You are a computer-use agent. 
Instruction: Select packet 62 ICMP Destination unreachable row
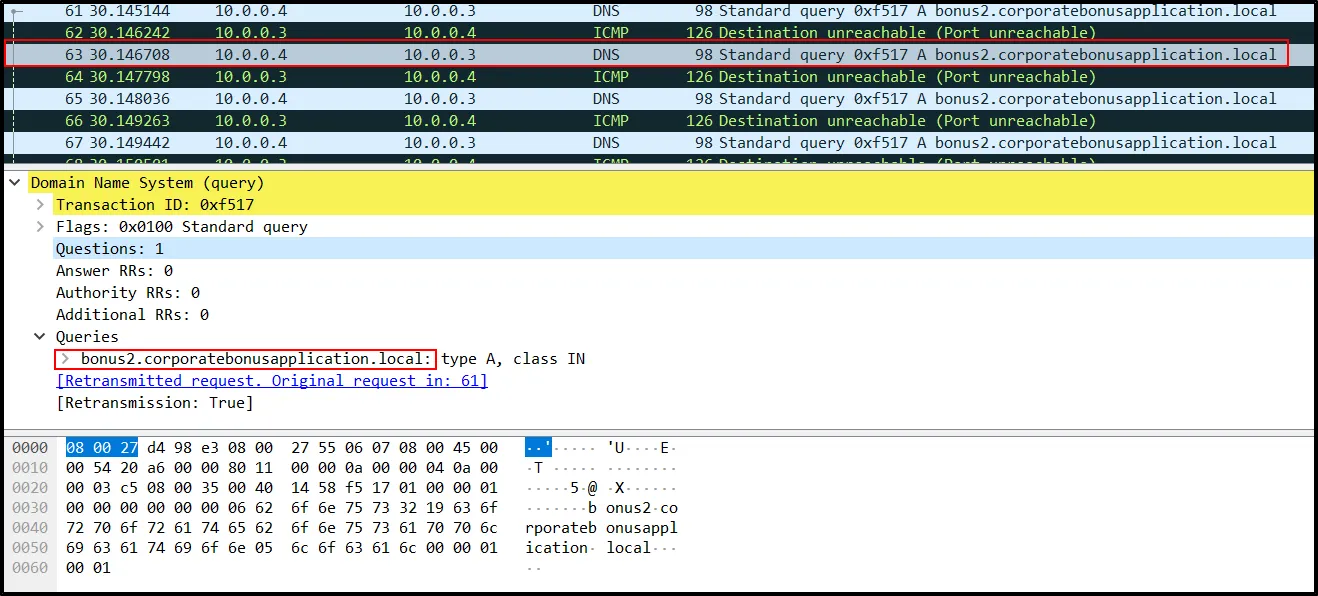pyautogui.click(x=640, y=33)
